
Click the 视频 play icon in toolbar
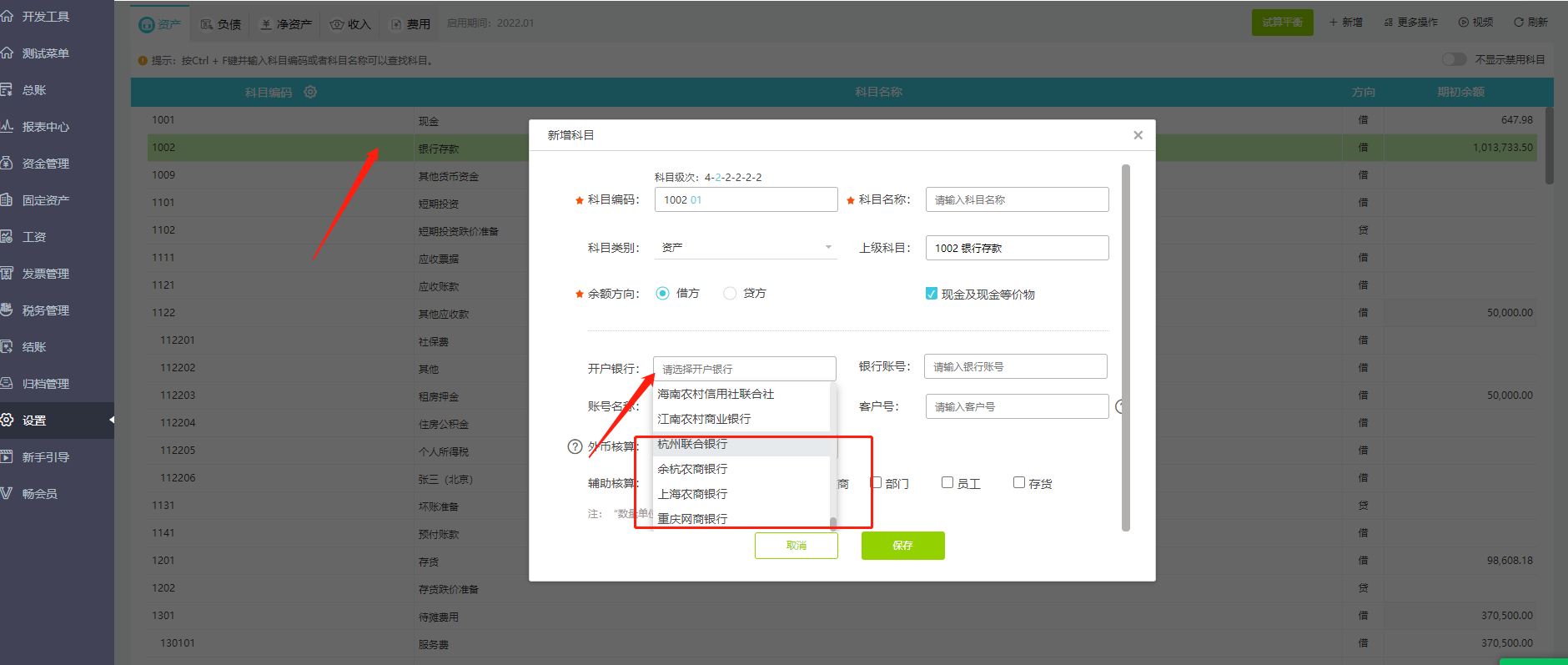(1463, 23)
